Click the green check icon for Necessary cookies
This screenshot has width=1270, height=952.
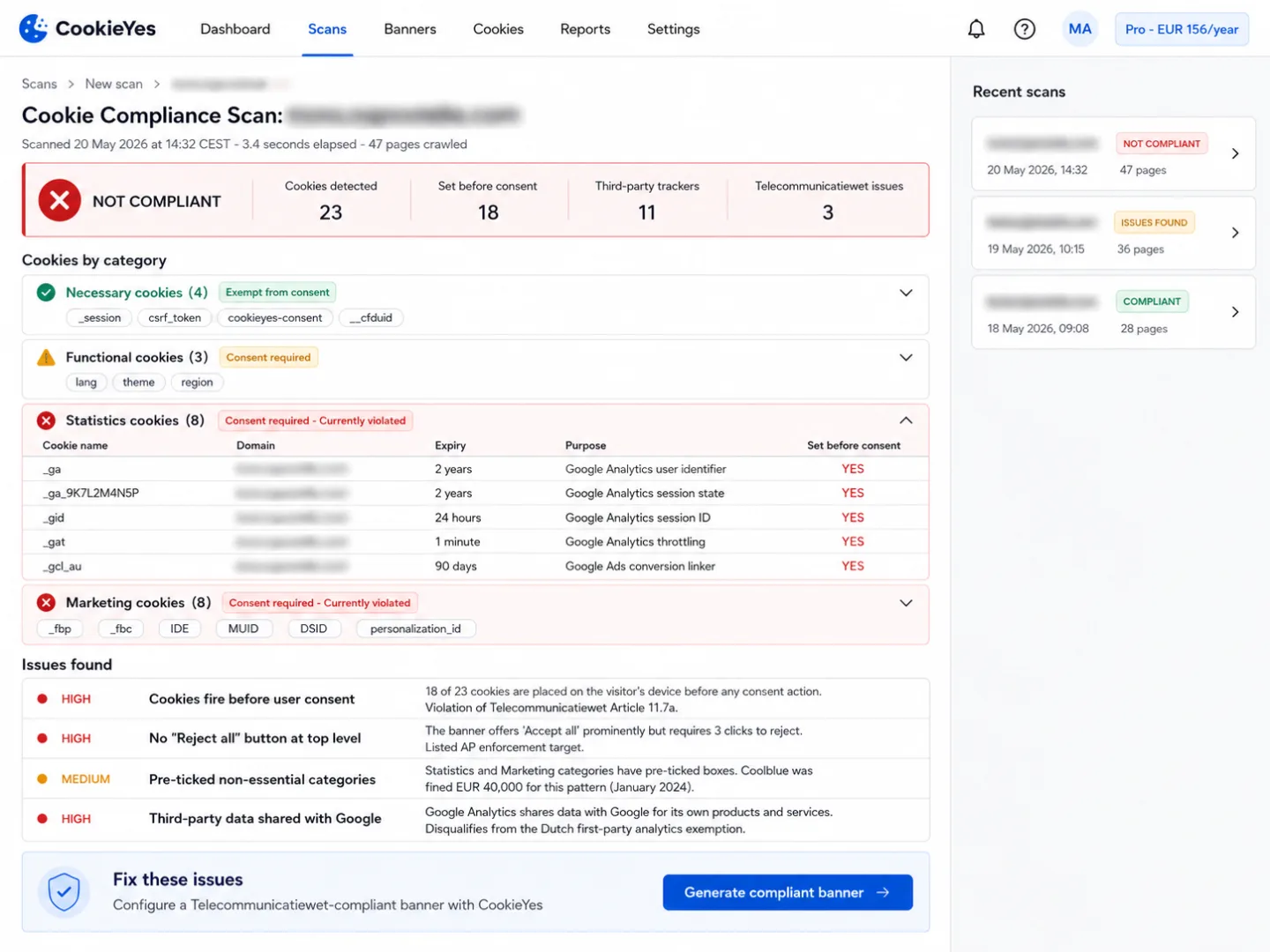point(46,293)
